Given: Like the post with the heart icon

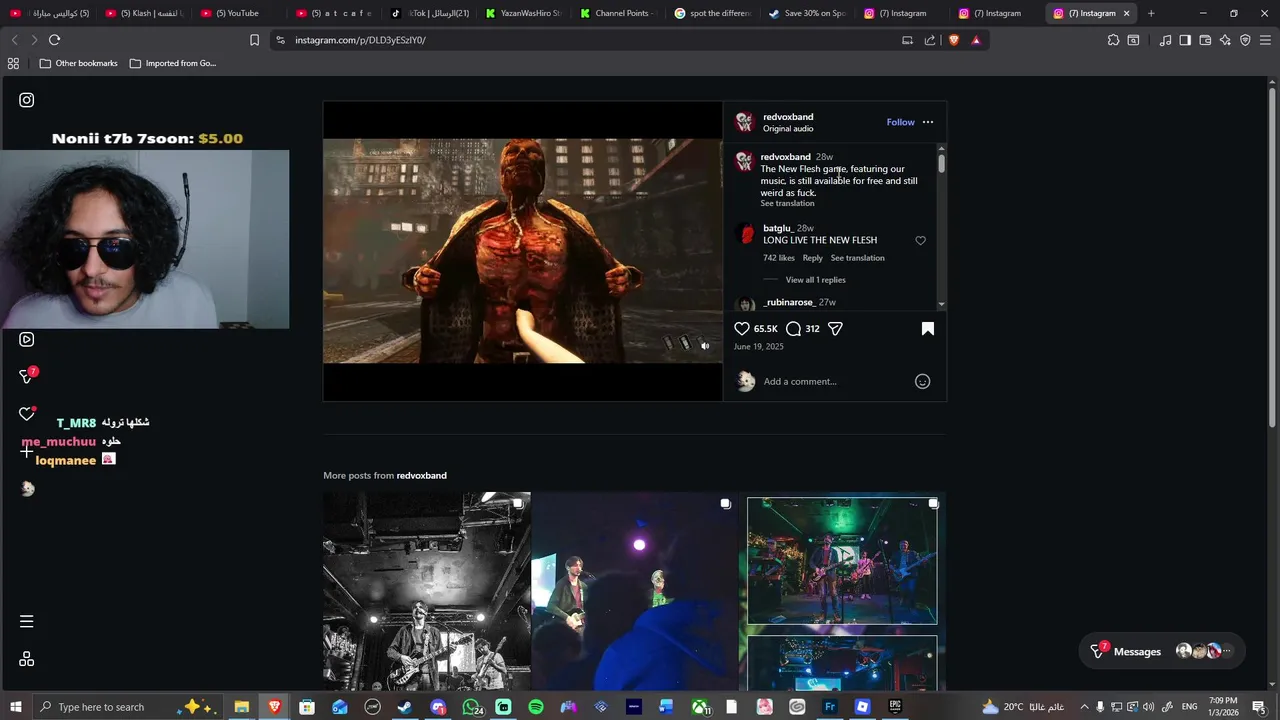Looking at the screenshot, I should (742, 328).
